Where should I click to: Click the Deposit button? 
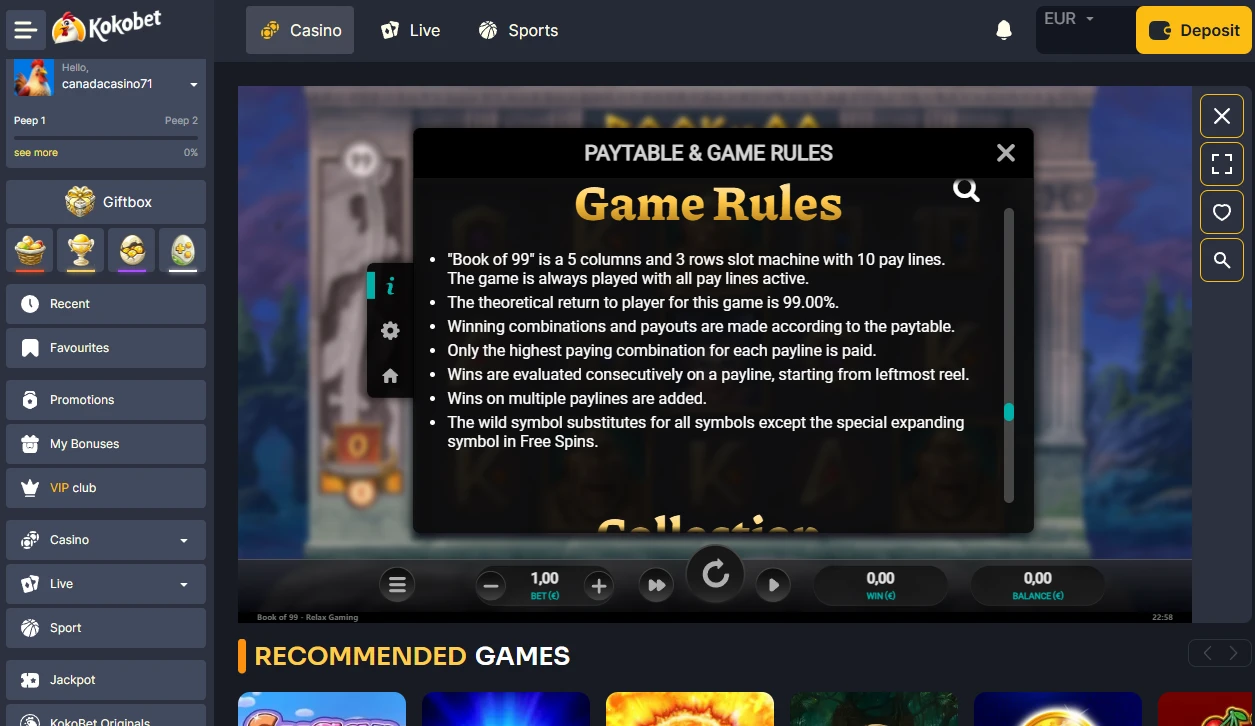[x=1194, y=30]
